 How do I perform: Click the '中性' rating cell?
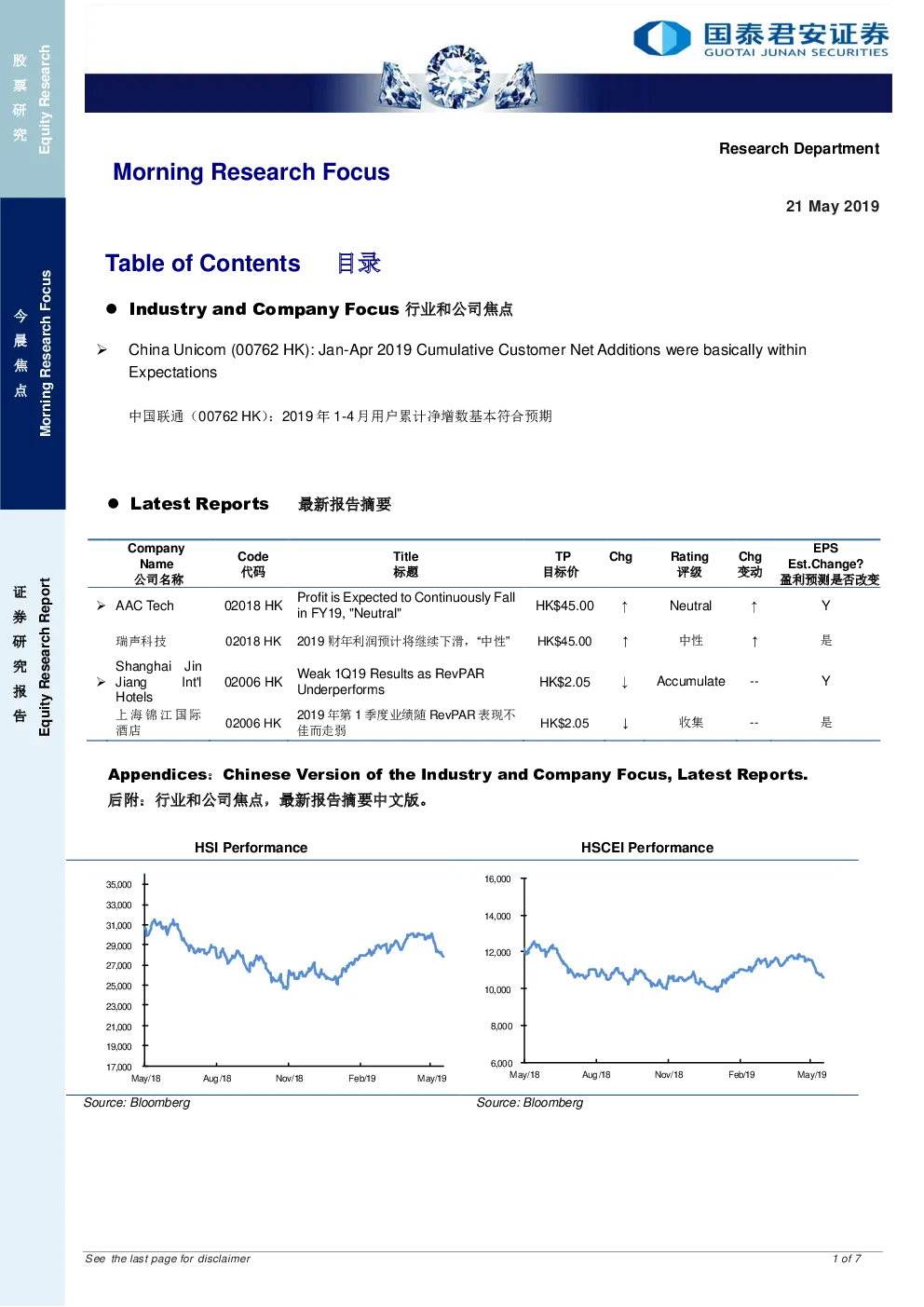coord(691,640)
